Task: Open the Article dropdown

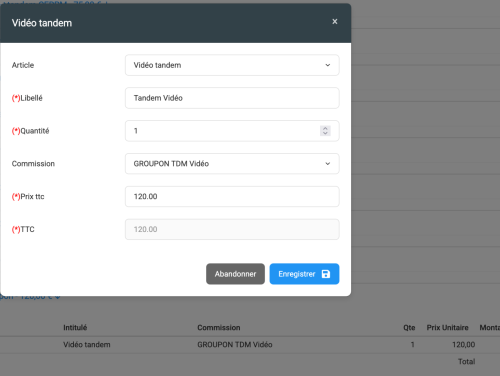Action: (232, 65)
